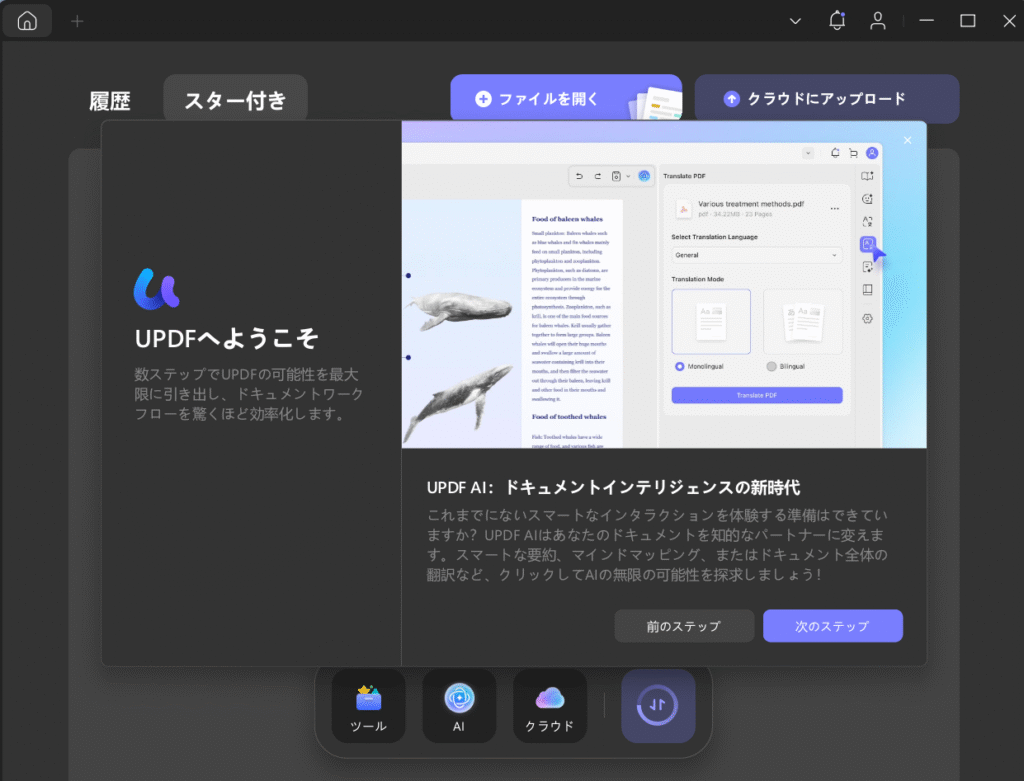This screenshot has height=781, width=1024.
Task: Open a new tab with the plus icon
Action: coord(77,21)
